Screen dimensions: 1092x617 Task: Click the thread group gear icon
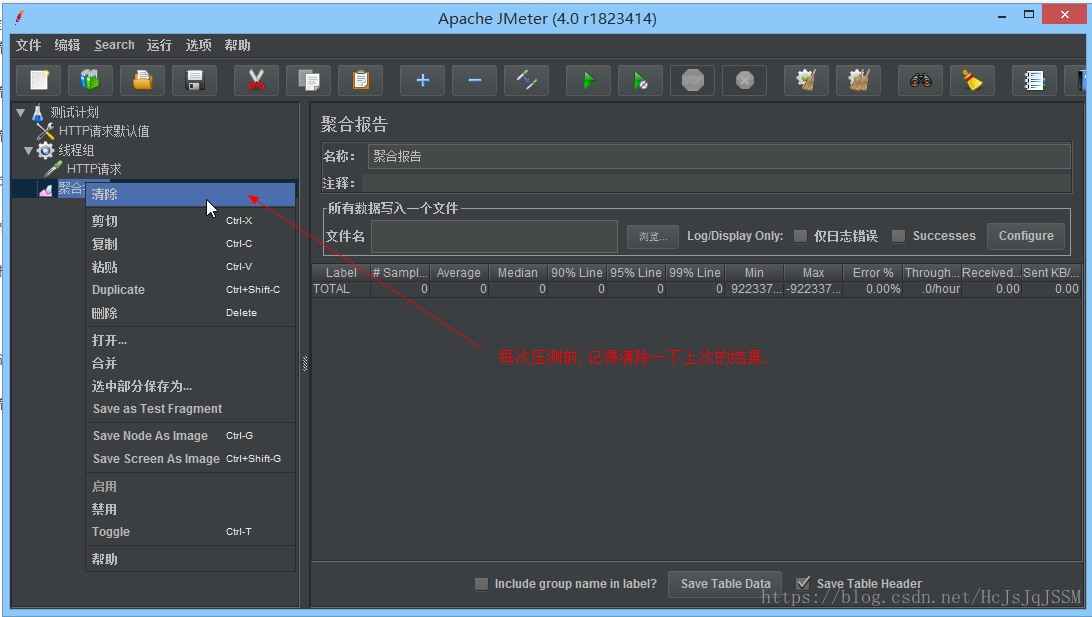(x=45, y=150)
